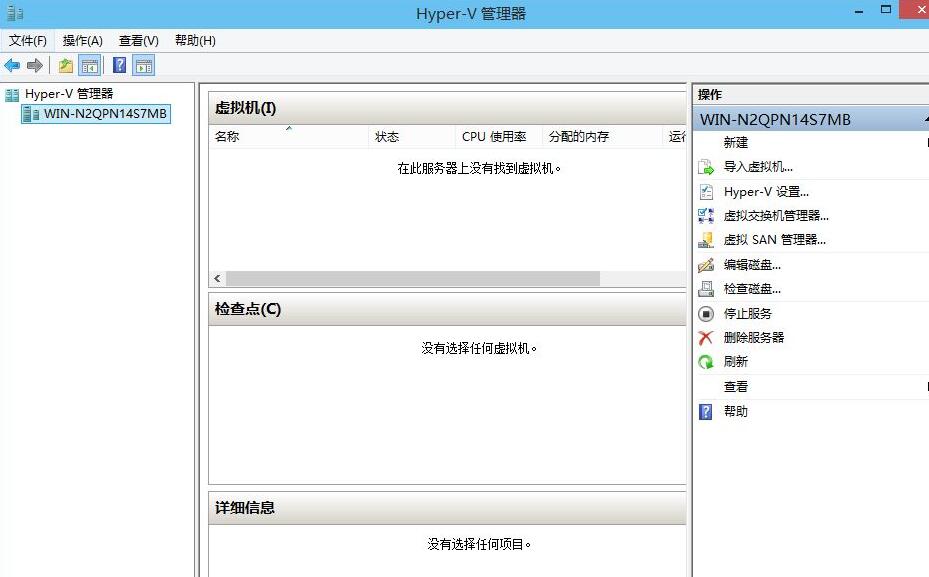Click the 停止服务 stop icon

tap(706, 313)
